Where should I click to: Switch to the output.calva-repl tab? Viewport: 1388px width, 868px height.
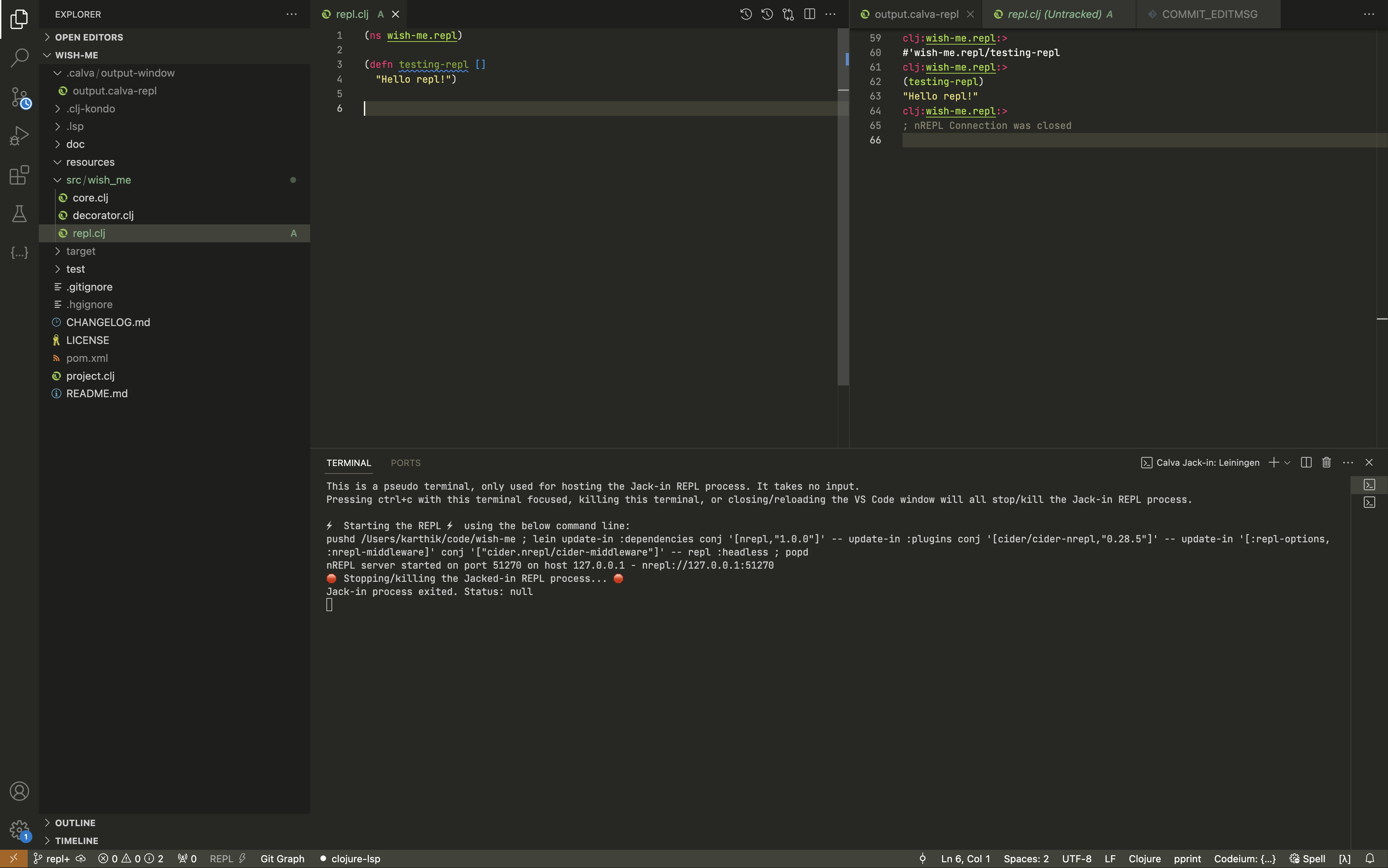click(x=916, y=15)
